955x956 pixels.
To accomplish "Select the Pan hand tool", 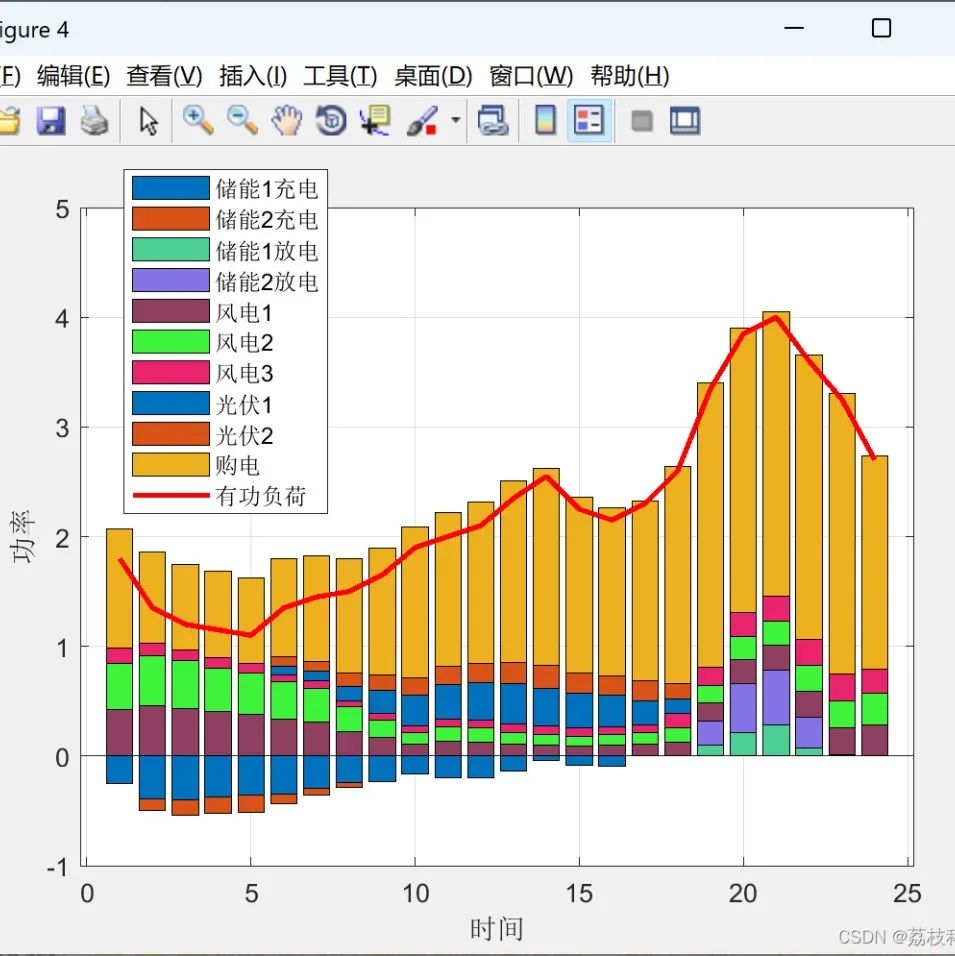I will (287, 120).
